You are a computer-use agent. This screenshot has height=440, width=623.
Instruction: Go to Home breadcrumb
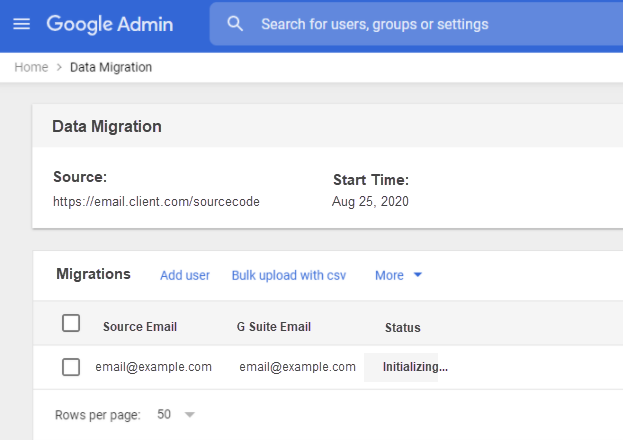(31, 67)
